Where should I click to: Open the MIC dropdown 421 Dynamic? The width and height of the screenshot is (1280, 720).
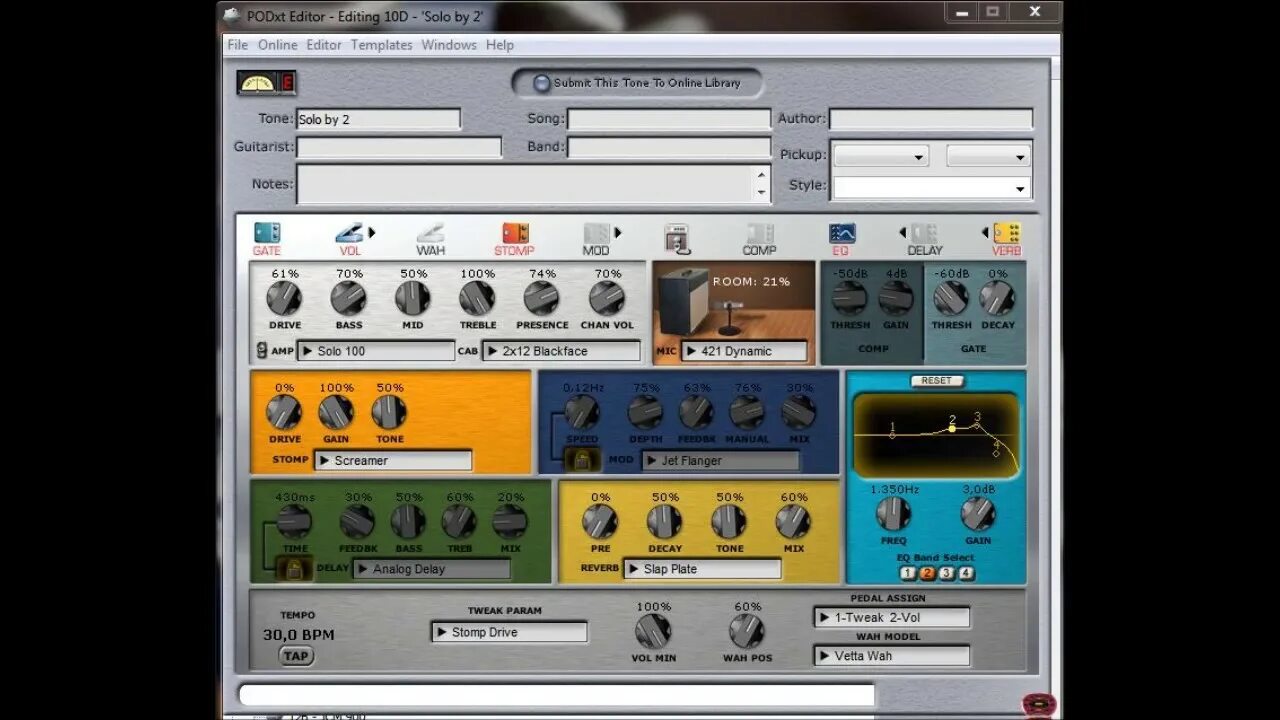click(x=745, y=351)
